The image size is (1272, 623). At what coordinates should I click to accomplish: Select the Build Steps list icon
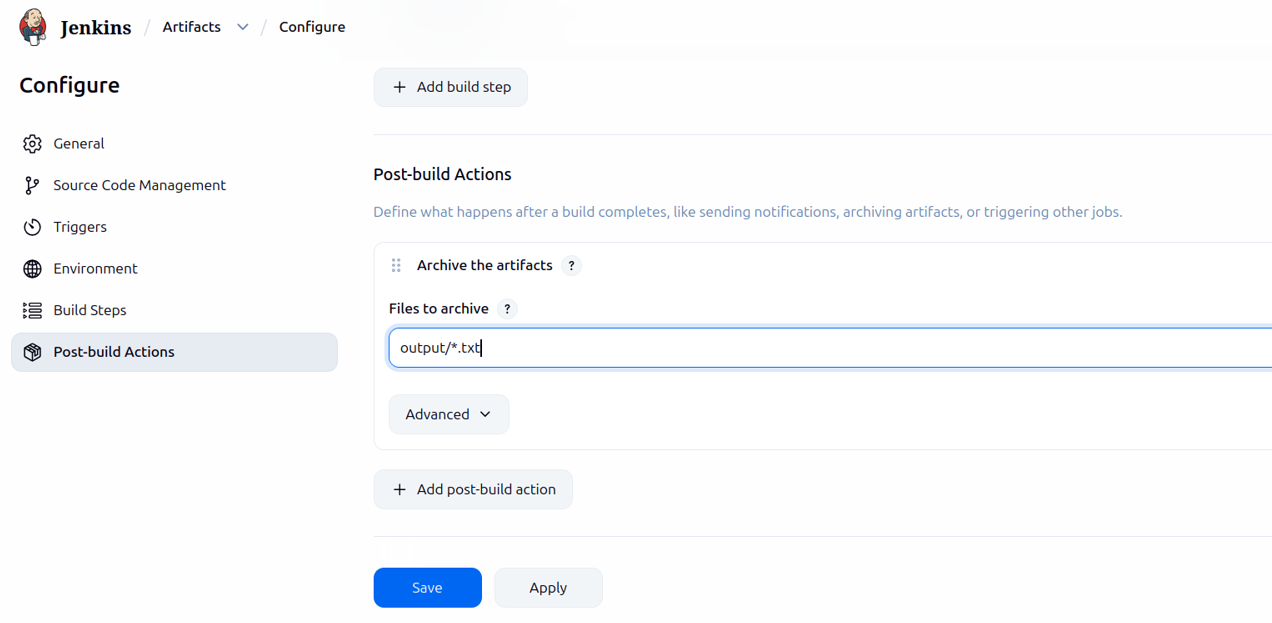(x=31, y=310)
